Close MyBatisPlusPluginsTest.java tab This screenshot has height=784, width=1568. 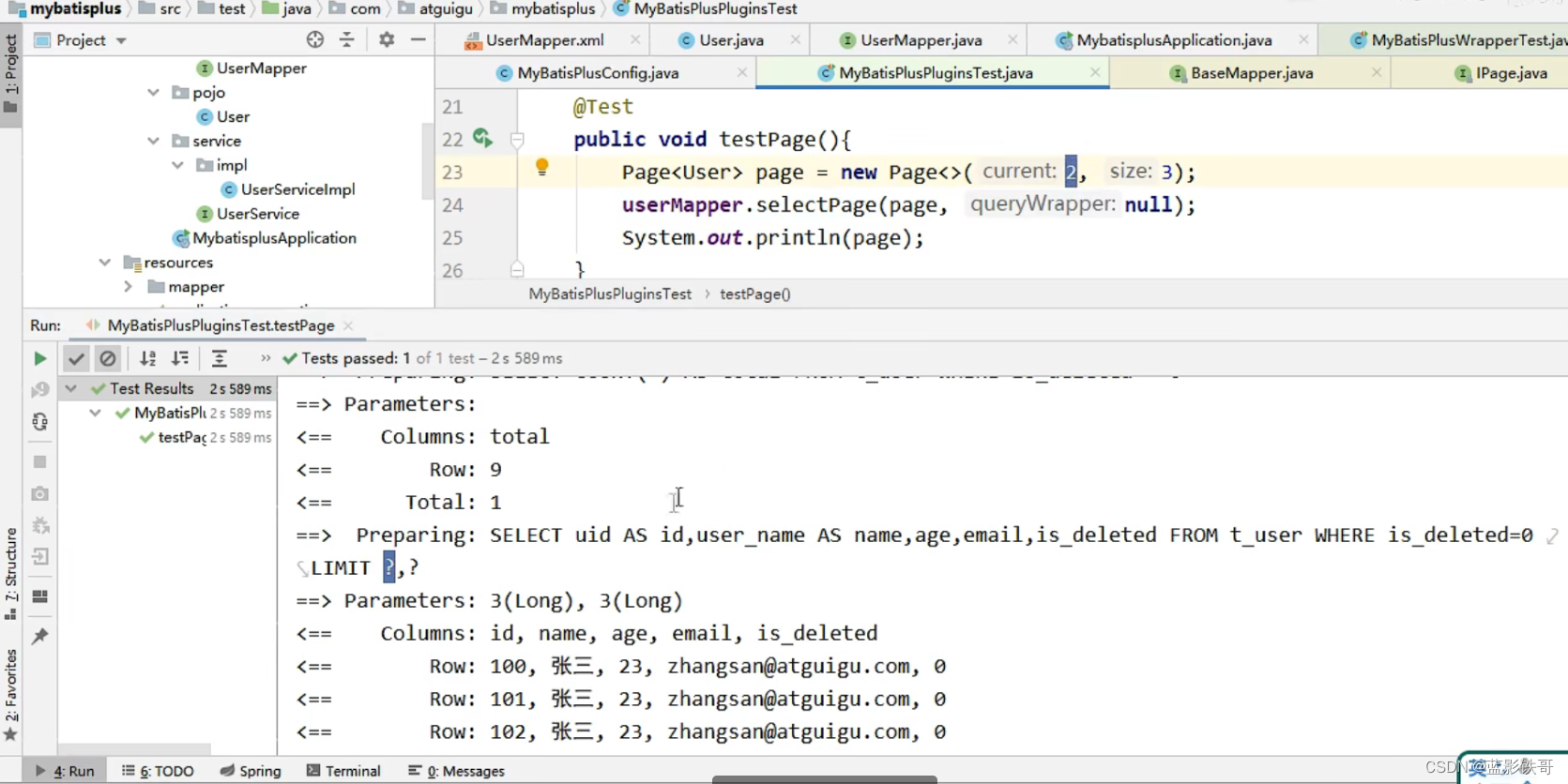[1095, 72]
